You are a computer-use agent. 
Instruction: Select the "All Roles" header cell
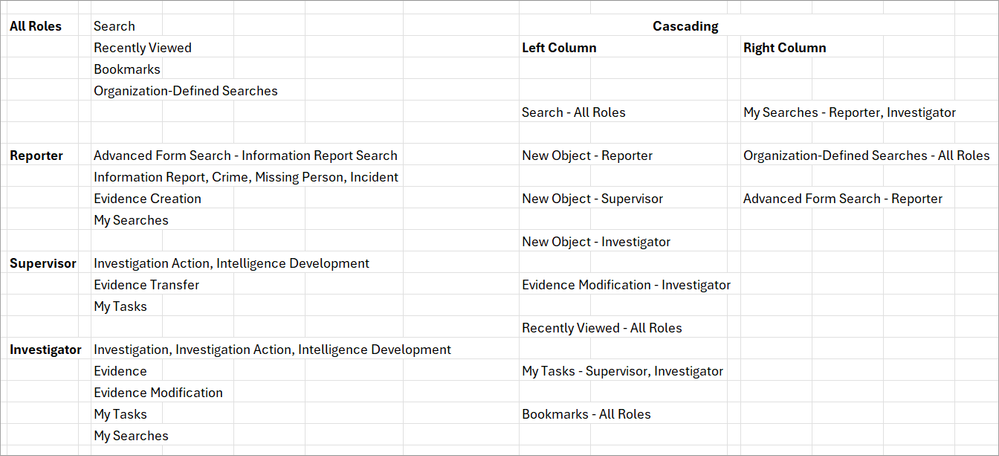31,26
